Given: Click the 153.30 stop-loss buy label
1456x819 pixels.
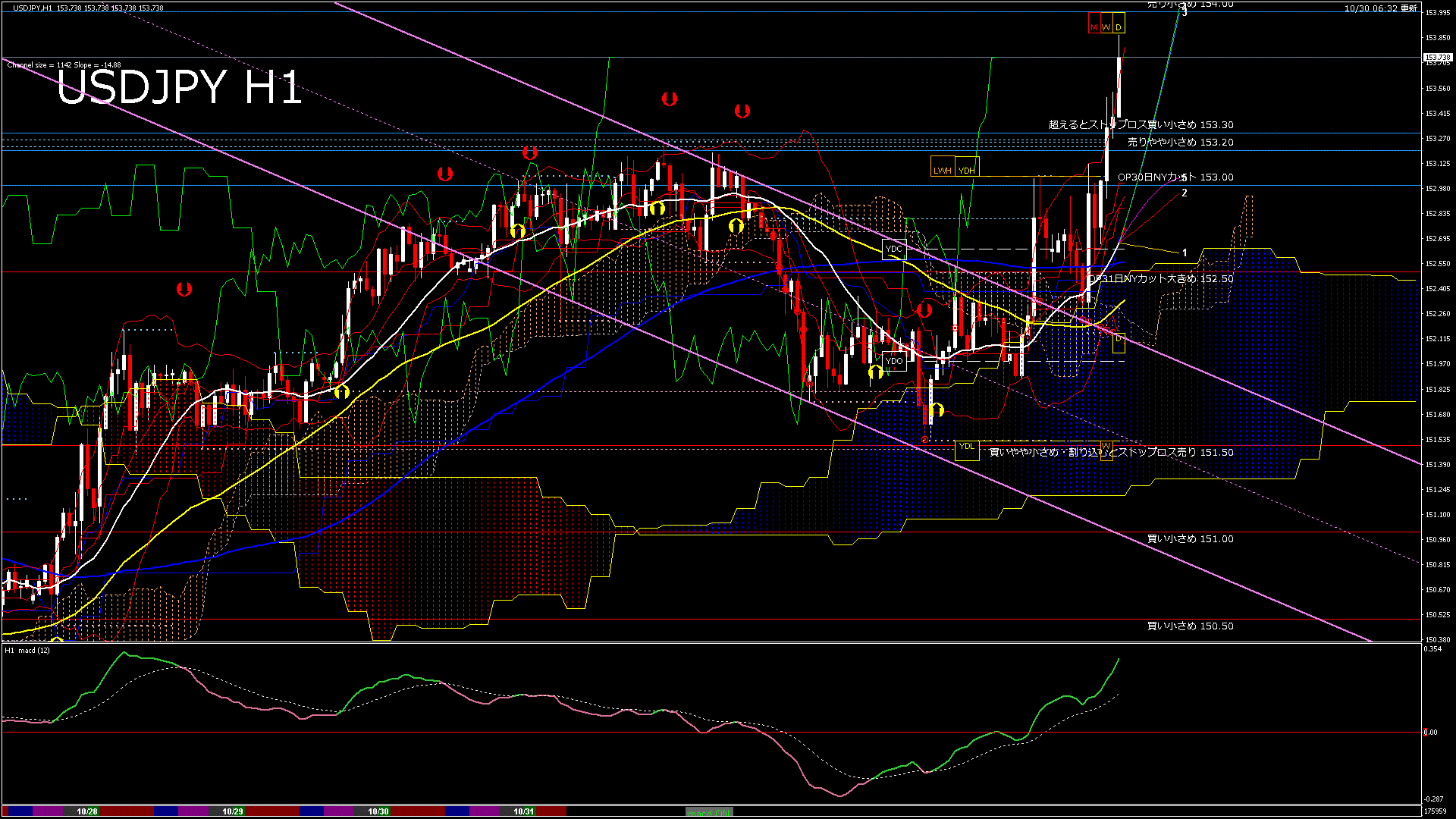Looking at the screenshot, I should [1141, 125].
